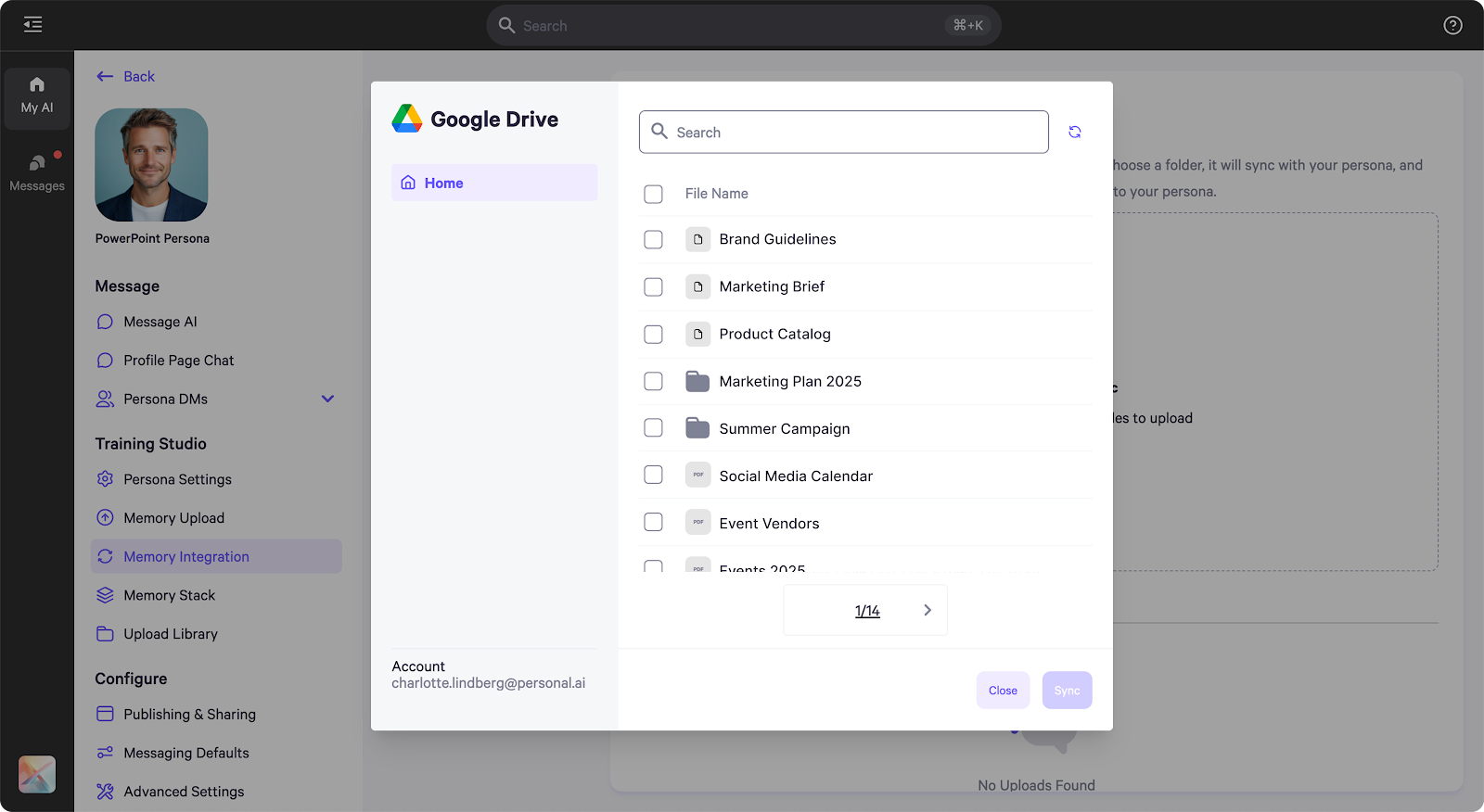Screen dimensions: 1484x812
Task: Click the Advanced Settings tools icon
Action: 105,792
